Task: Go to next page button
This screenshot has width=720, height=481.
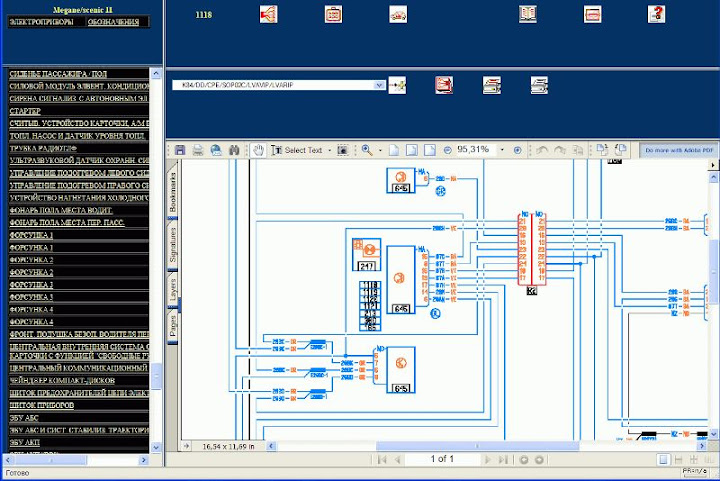Action: (x=487, y=459)
